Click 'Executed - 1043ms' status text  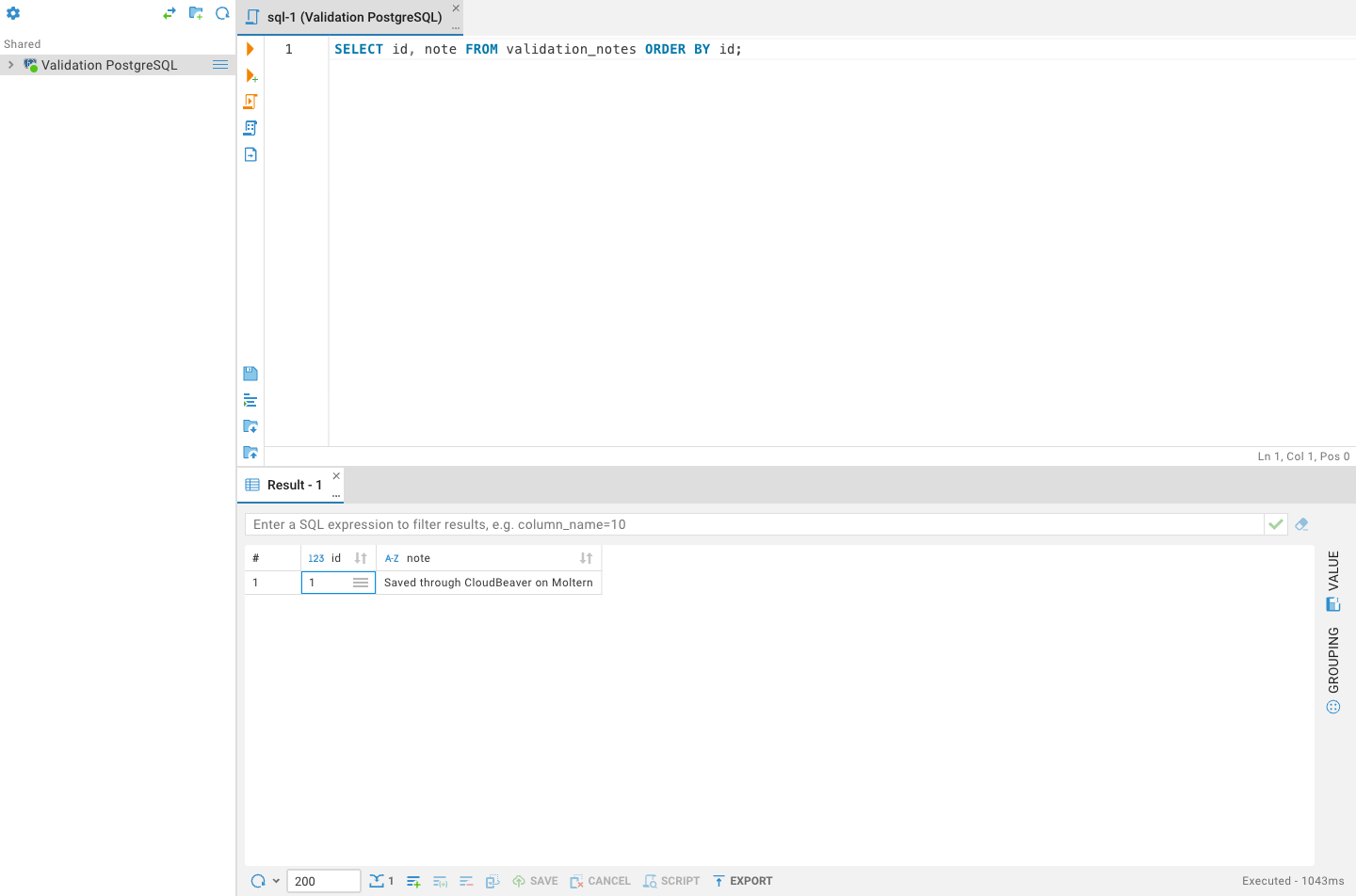click(1293, 881)
